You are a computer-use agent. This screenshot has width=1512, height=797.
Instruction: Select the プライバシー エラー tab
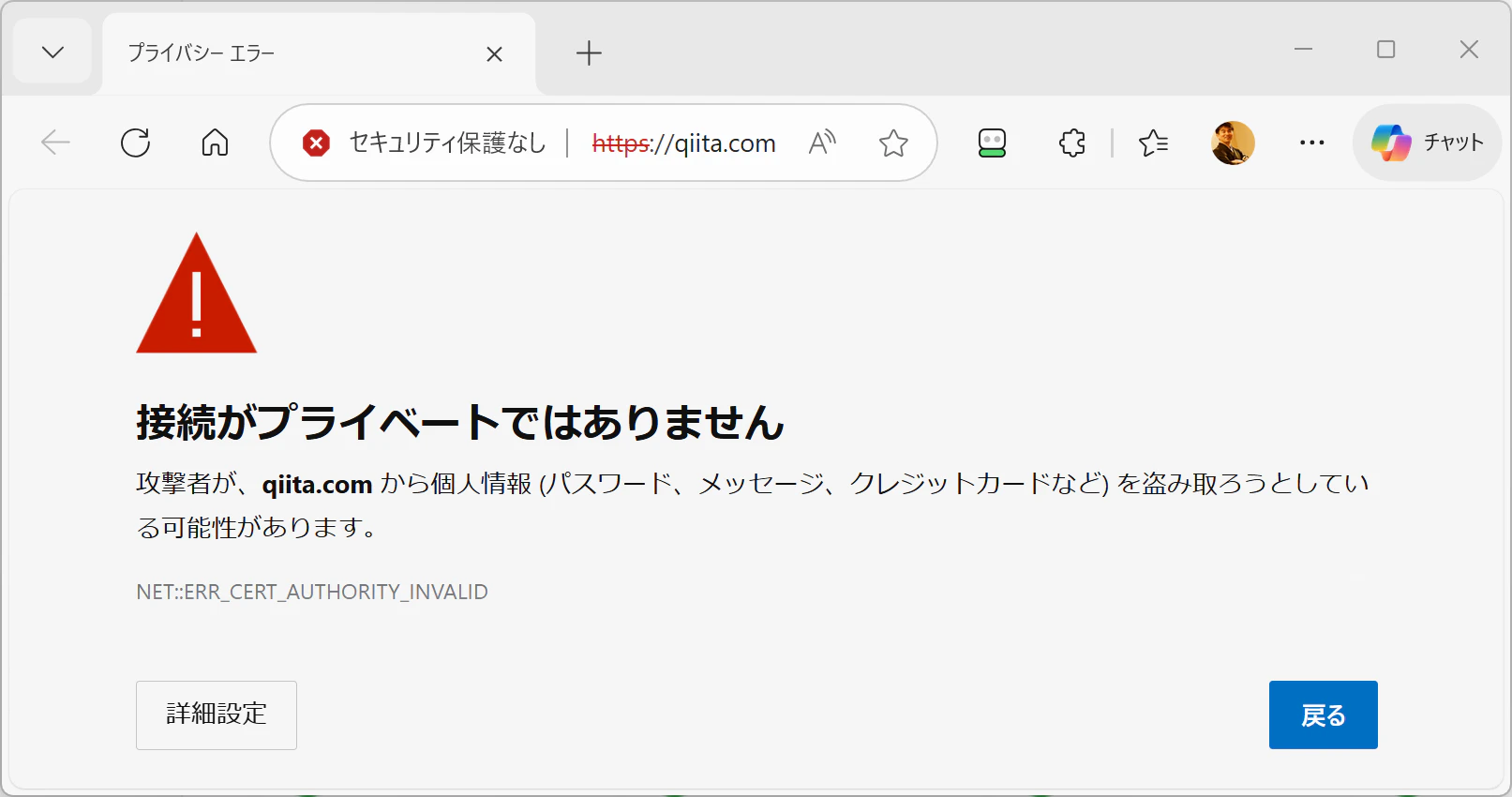(x=319, y=53)
